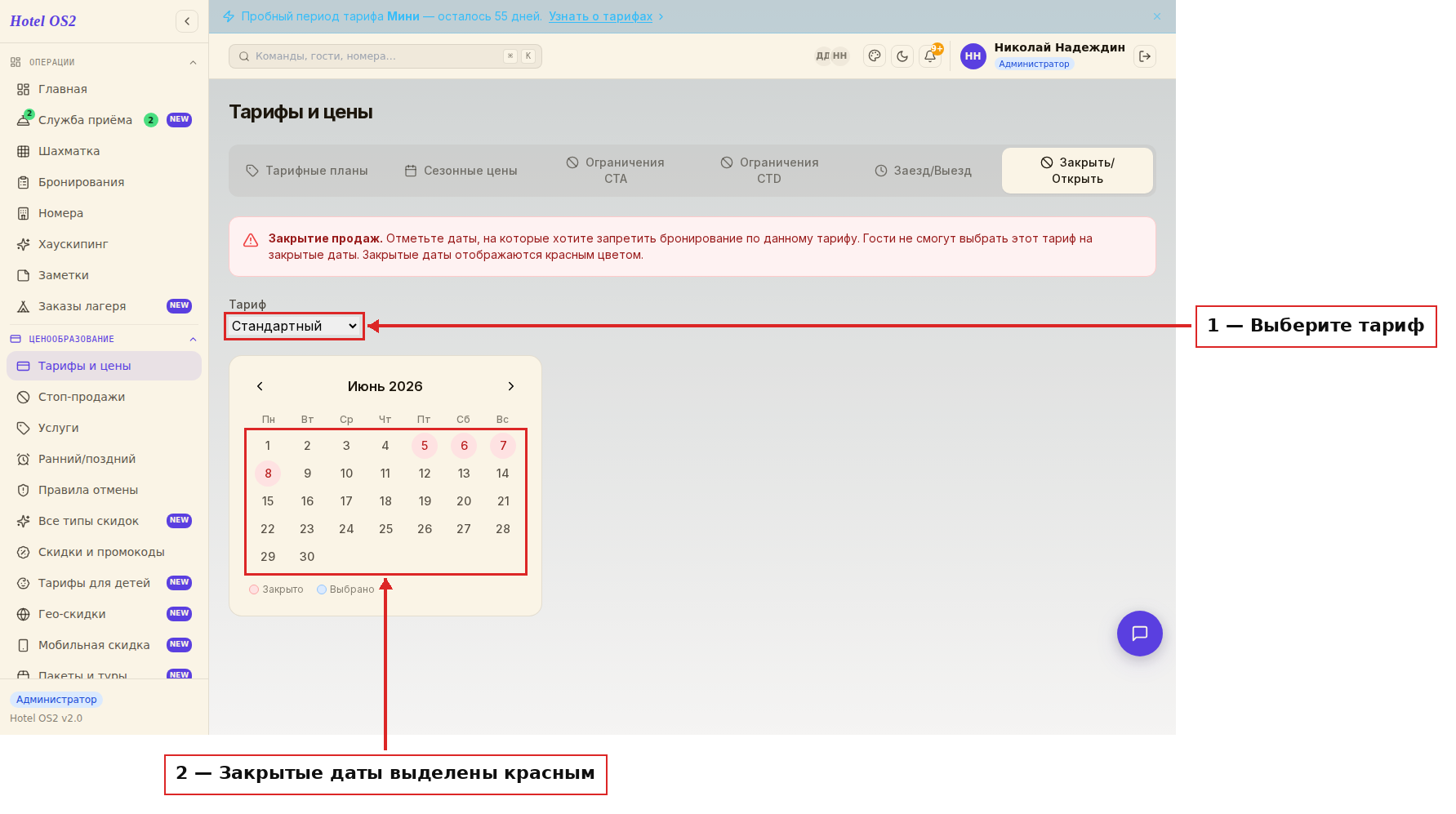
Task: Switch to Ограничения CTD tab
Action: (x=769, y=171)
